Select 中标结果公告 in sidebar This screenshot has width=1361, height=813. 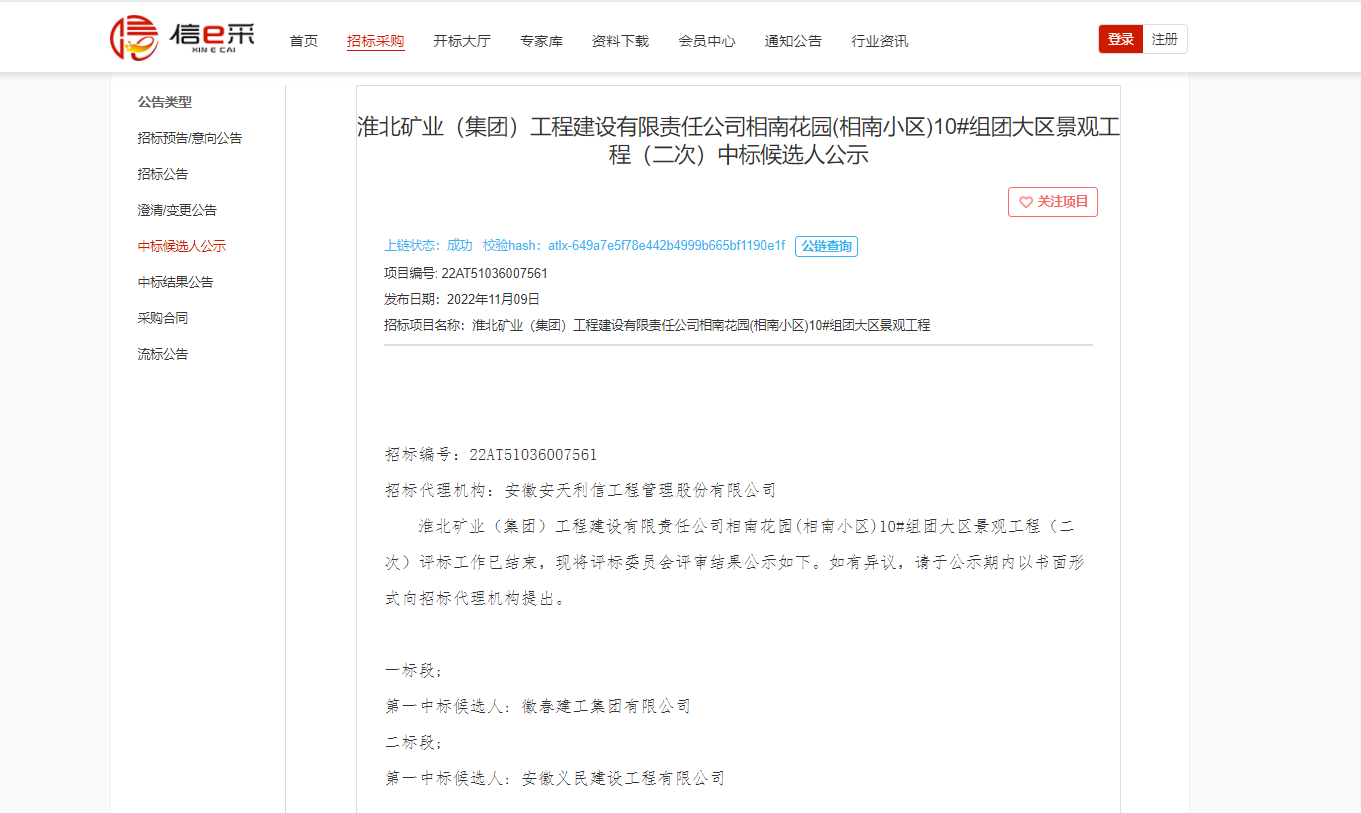pos(175,282)
